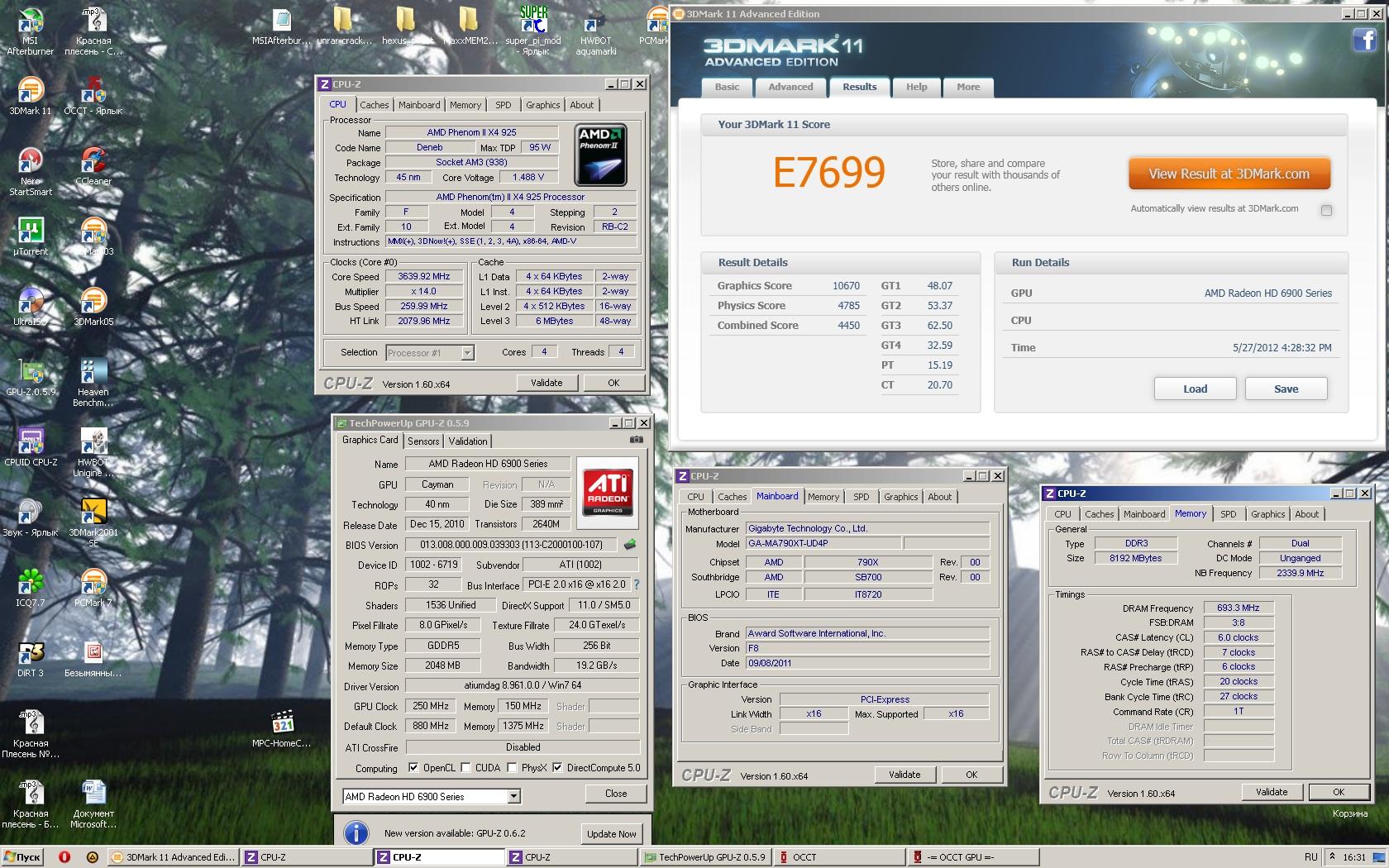Open HWBOT Unigine desktop icon

click(x=93, y=452)
